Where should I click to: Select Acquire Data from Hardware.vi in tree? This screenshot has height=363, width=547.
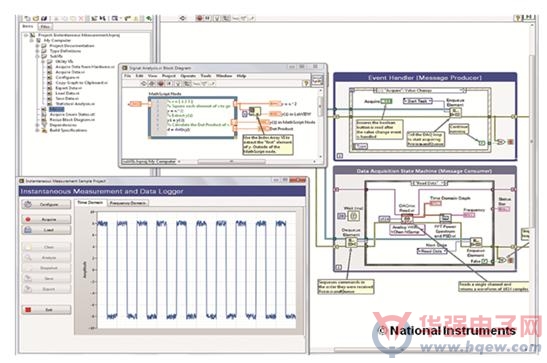[x=85, y=67]
